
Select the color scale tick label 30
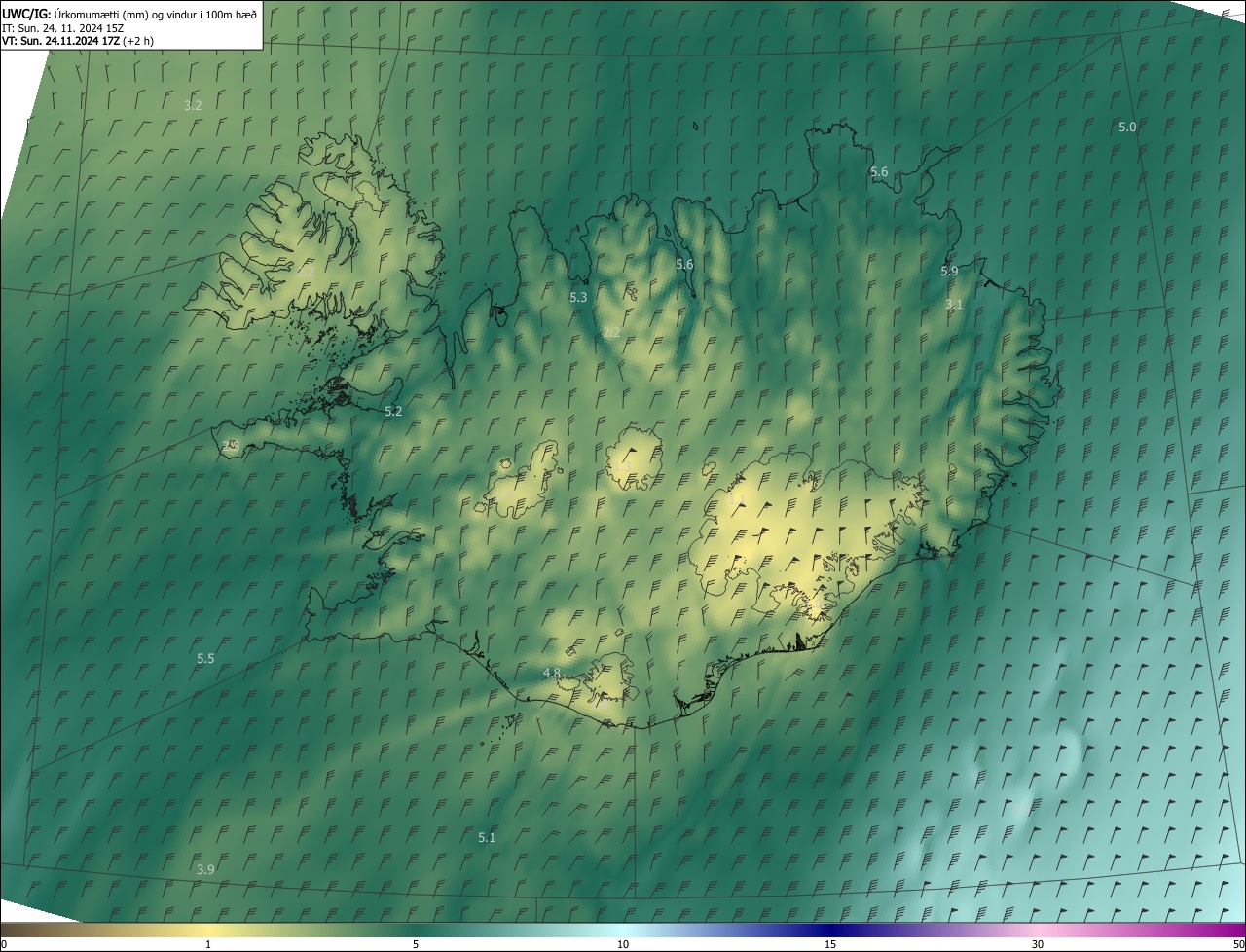(1038, 945)
